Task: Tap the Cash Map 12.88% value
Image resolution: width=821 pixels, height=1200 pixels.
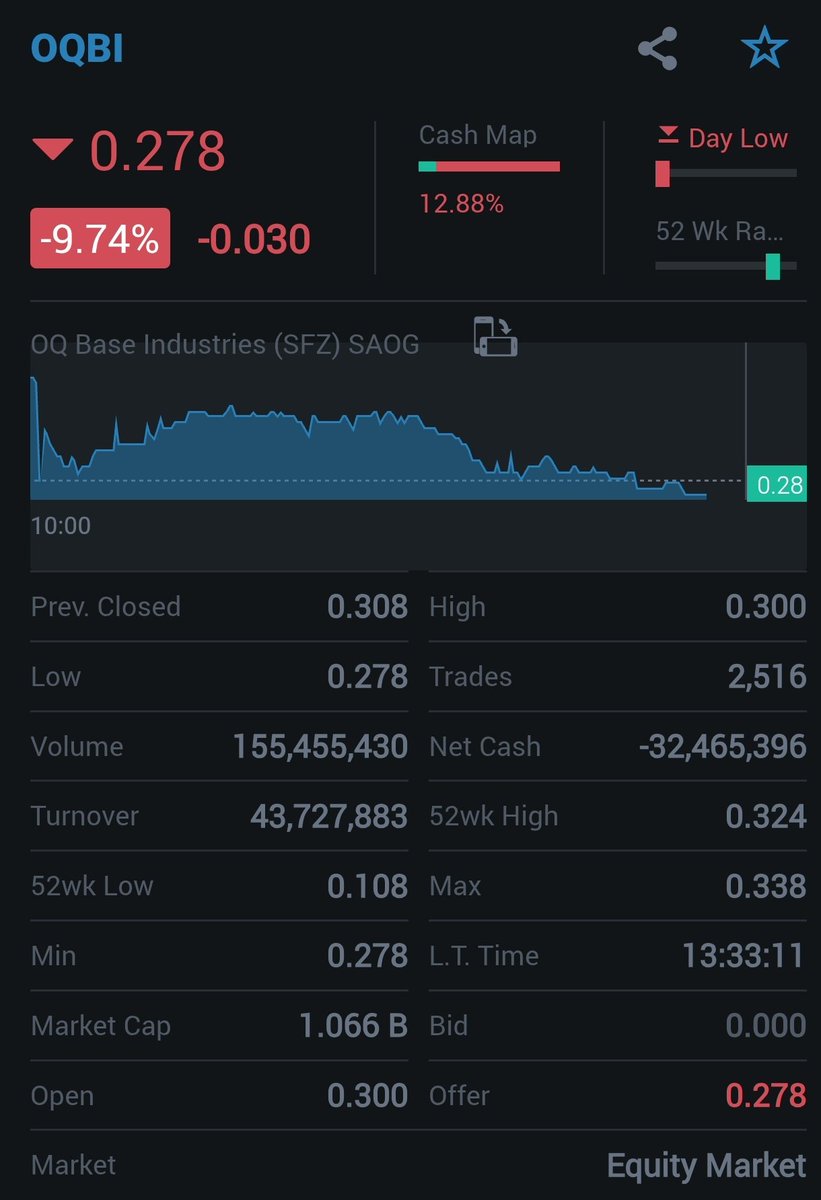Action: (461, 205)
